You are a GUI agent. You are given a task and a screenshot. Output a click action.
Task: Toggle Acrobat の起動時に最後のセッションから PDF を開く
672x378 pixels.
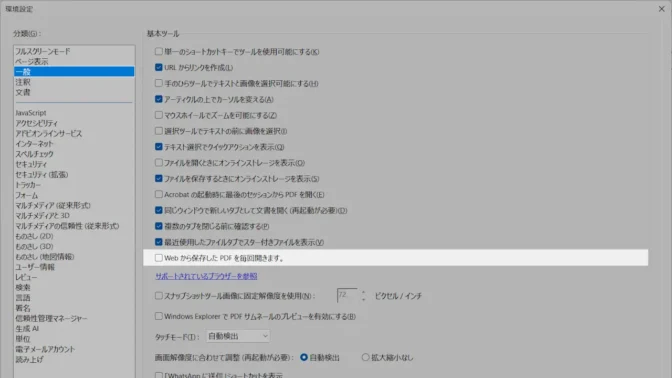pyautogui.click(x=159, y=194)
